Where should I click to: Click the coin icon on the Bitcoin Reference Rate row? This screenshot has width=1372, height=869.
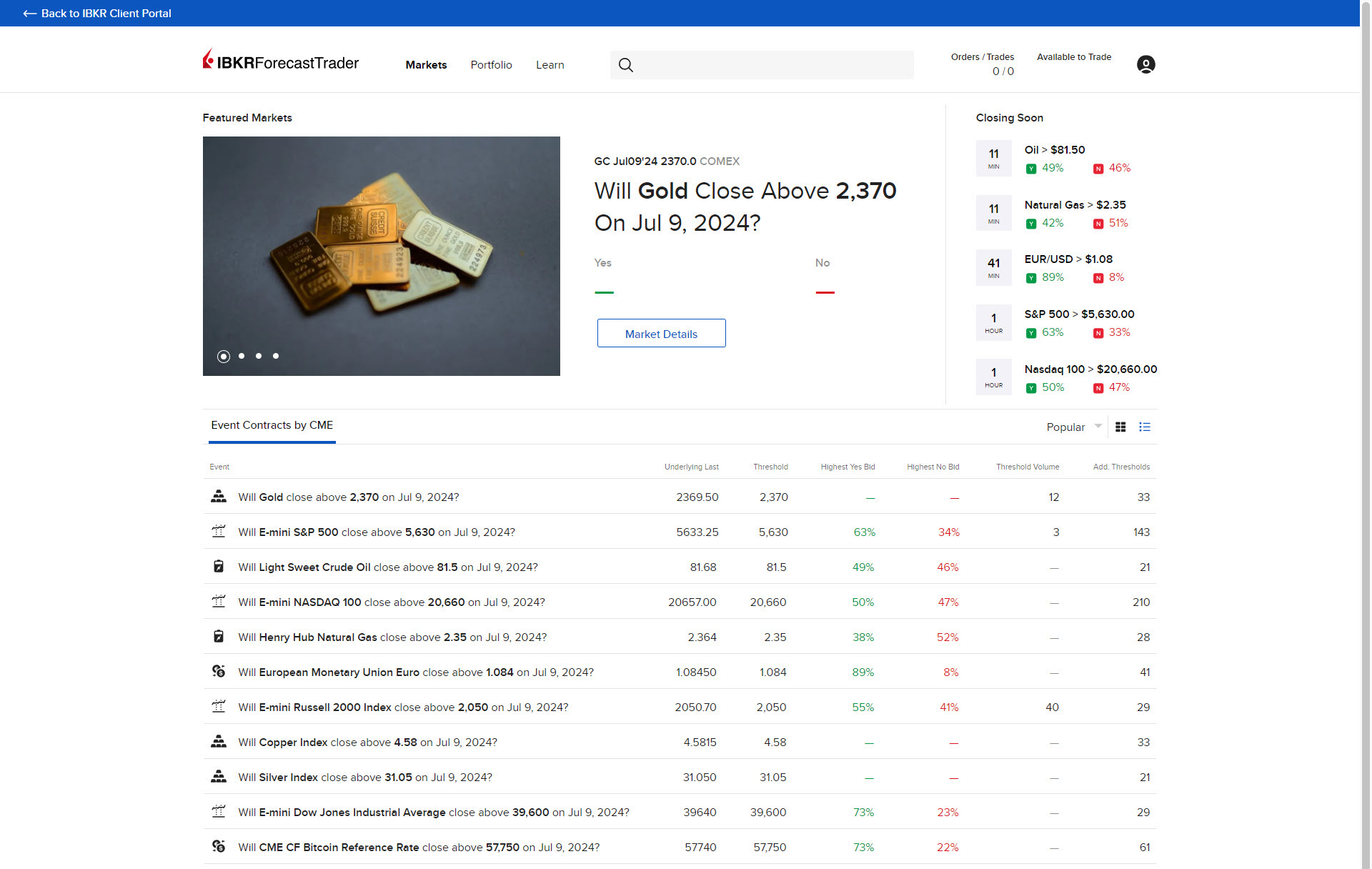pyautogui.click(x=219, y=846)
